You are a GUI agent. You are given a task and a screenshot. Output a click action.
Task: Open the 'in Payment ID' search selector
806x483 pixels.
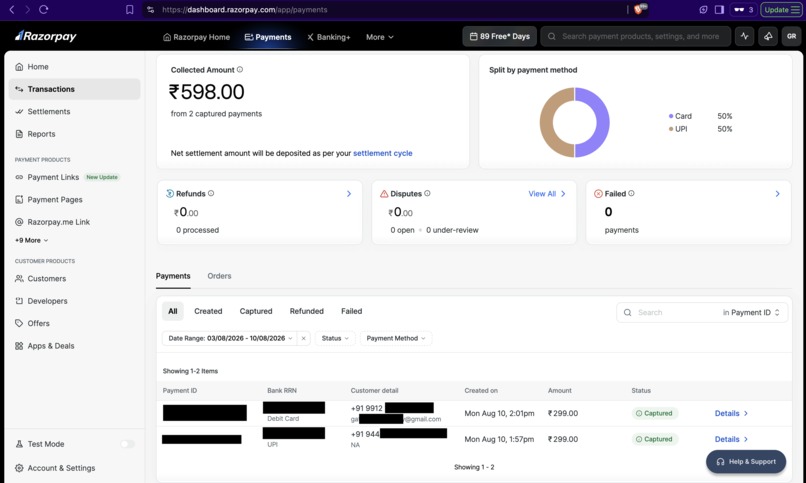pos(752,312)
